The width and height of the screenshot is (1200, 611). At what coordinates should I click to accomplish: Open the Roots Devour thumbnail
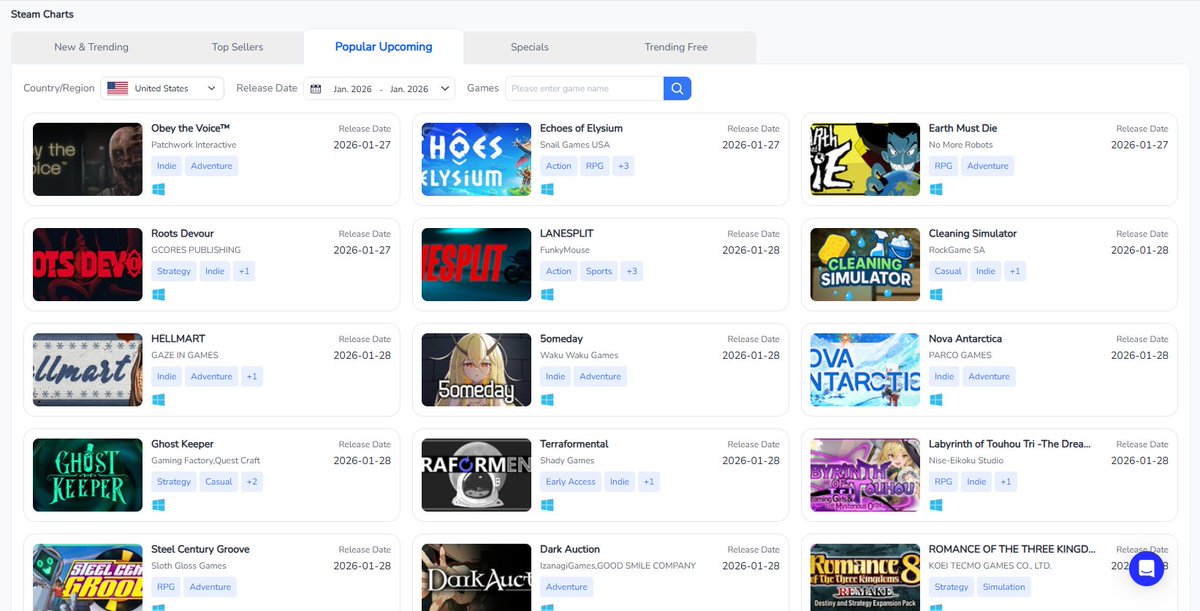click(x=88, y=265)
